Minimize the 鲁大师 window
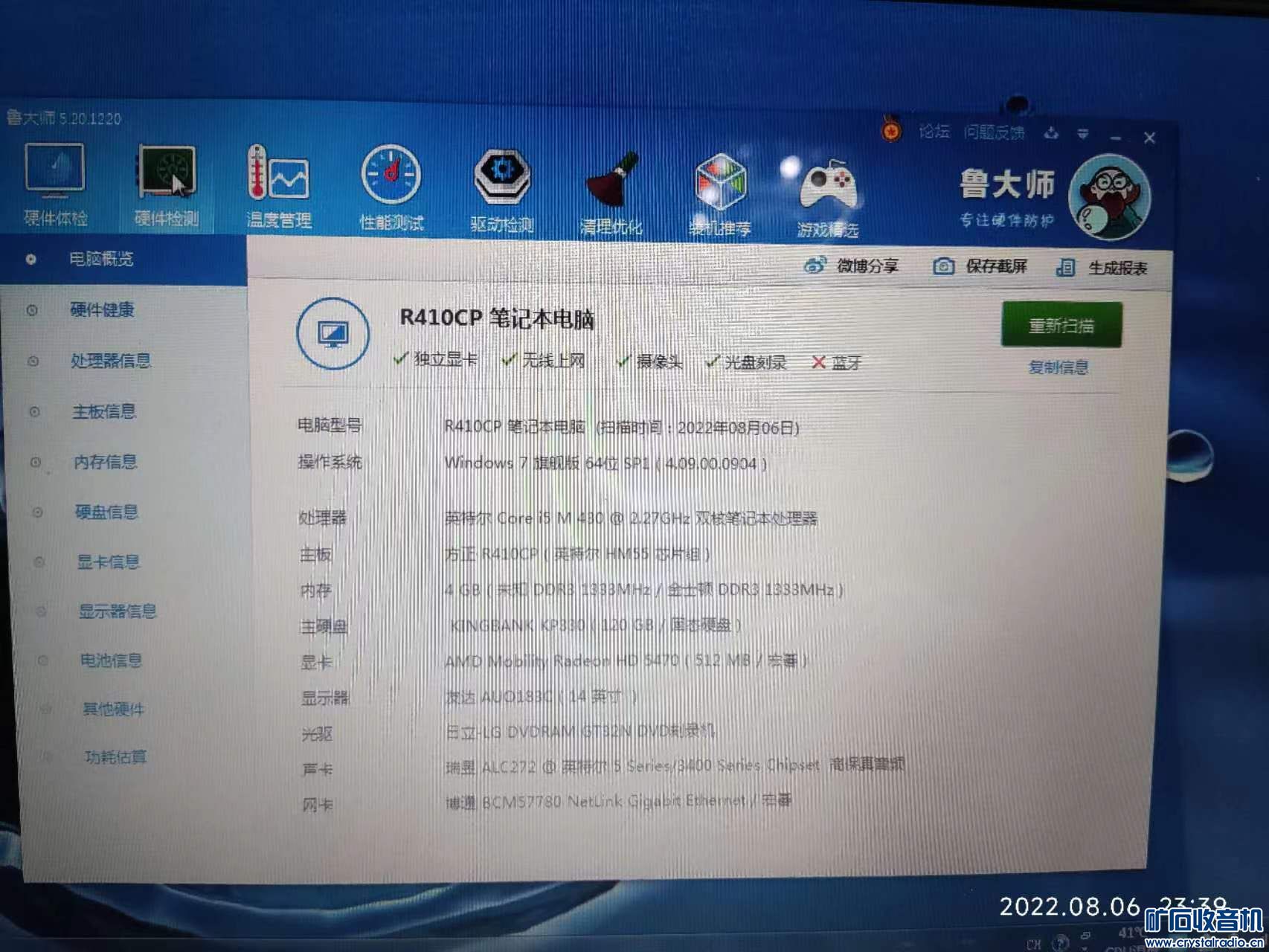The height and width of the screenshot is (952, 1269). 1115,137
